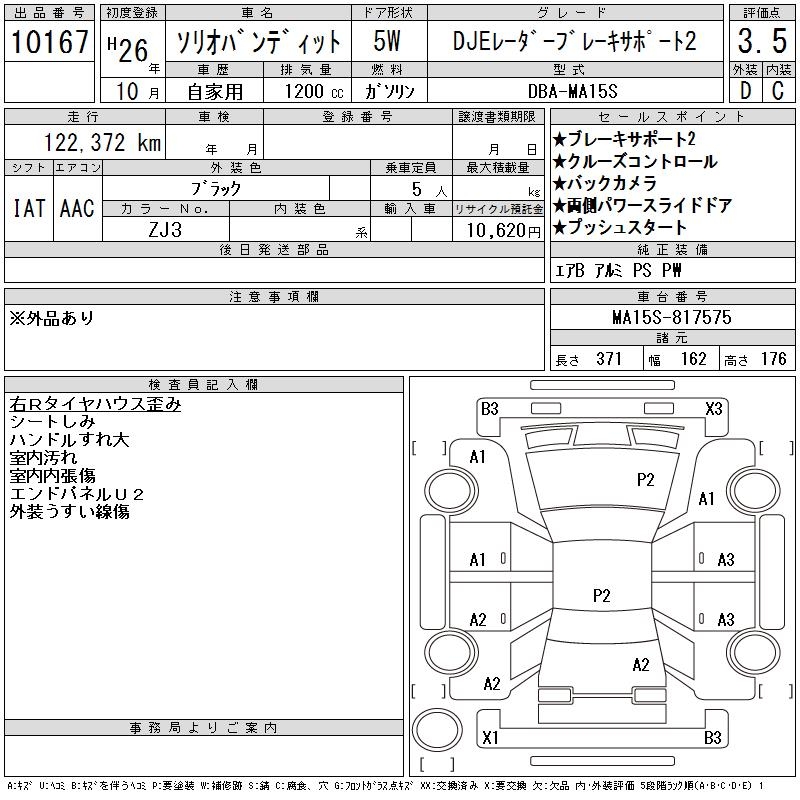
Task: Select the B3 mark at the rear bumper
Action: pyautogui.click(x=713, y=737)
